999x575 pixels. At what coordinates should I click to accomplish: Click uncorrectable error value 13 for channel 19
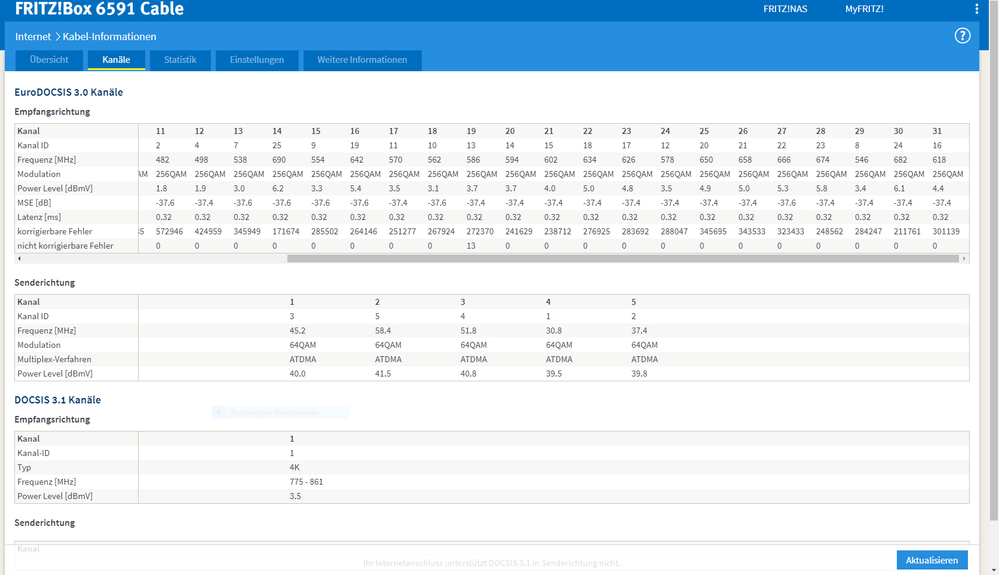click(471, 246)
